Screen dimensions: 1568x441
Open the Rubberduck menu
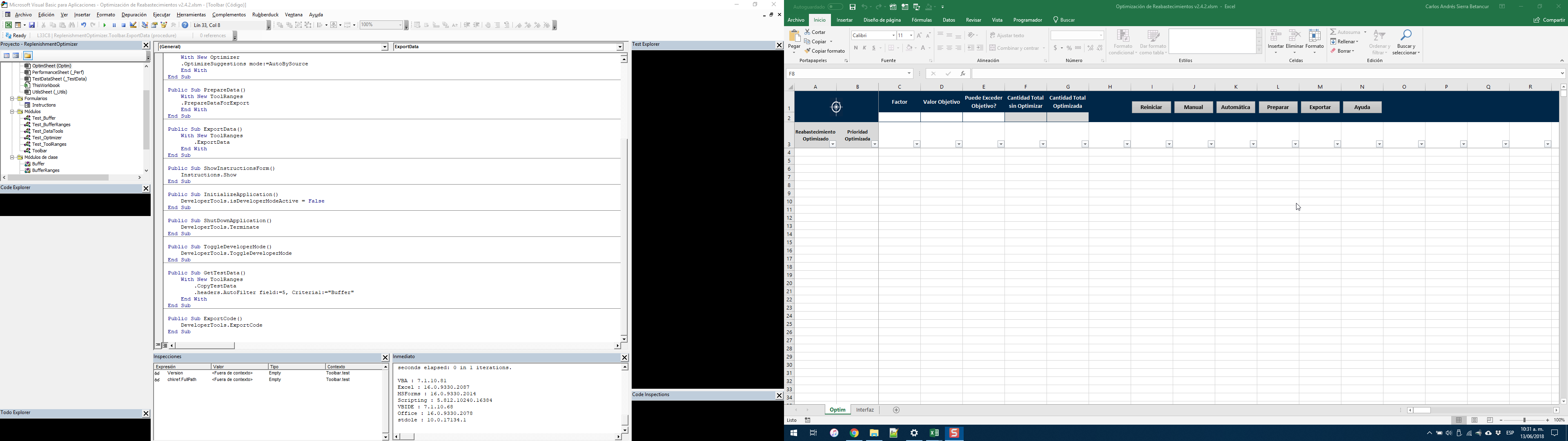265,15
